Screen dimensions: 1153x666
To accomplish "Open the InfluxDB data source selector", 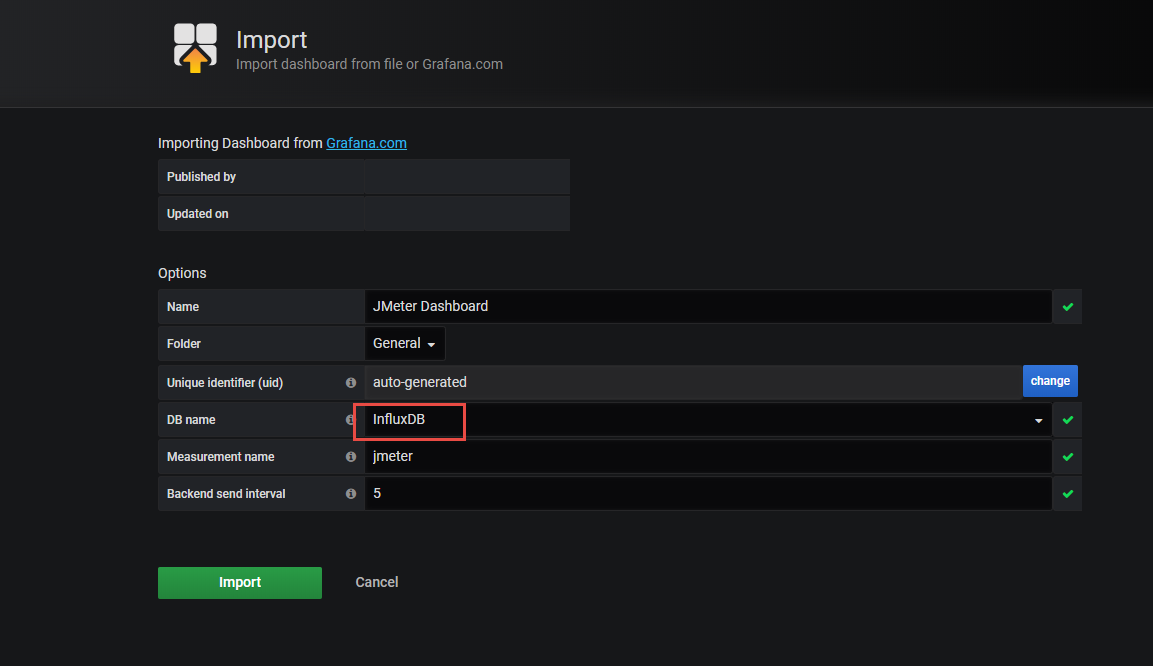I will (600, 420).
